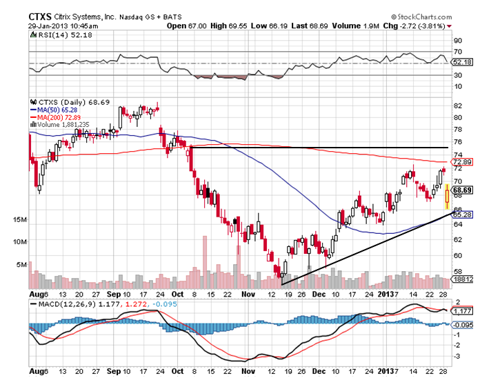Click the RSI indicator icon before RSI(14)
Screen dimensions: 480x378
click(33, 35)
